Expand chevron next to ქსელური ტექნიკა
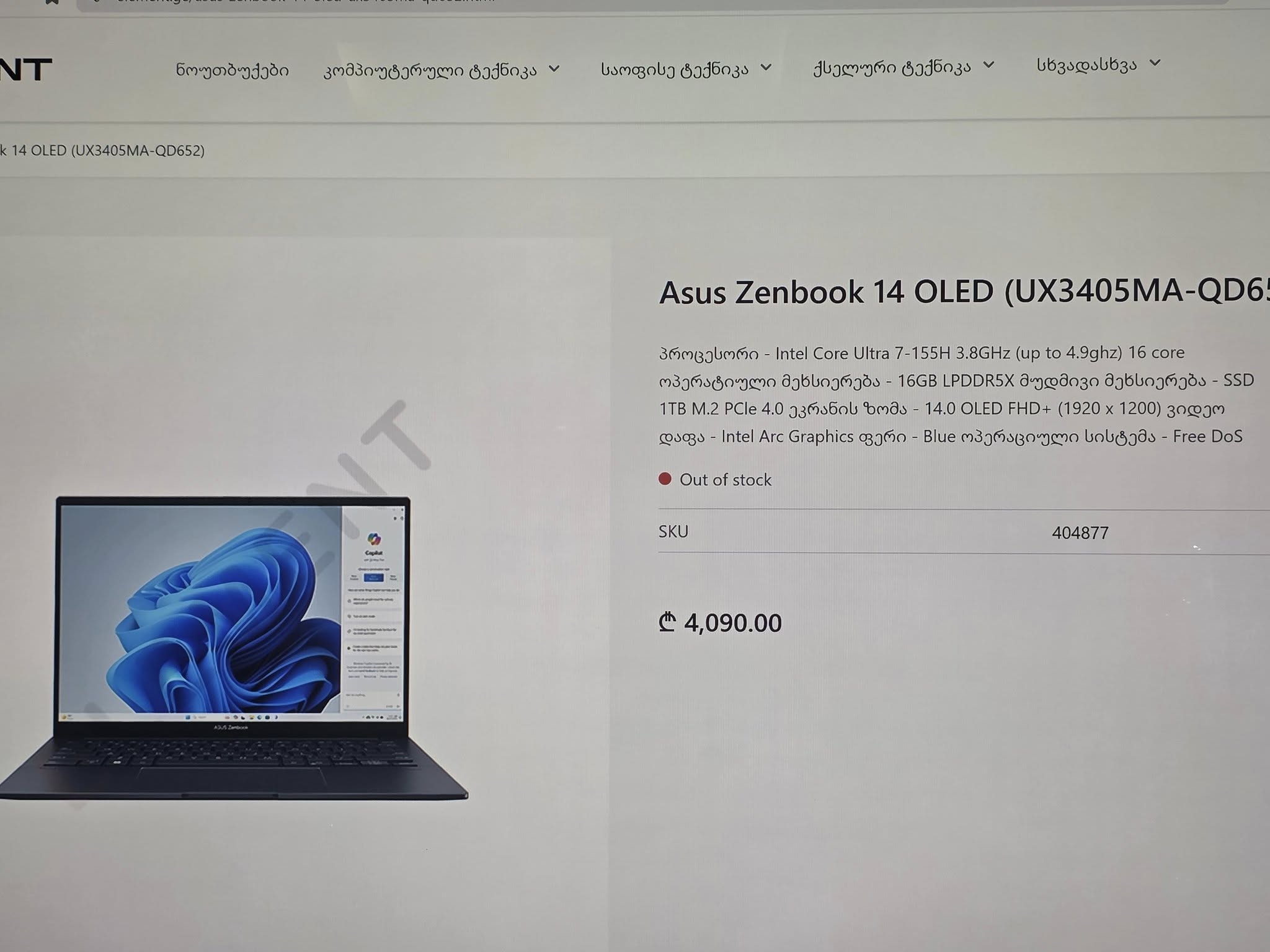The image size is (1270, 952). [989, 64]
